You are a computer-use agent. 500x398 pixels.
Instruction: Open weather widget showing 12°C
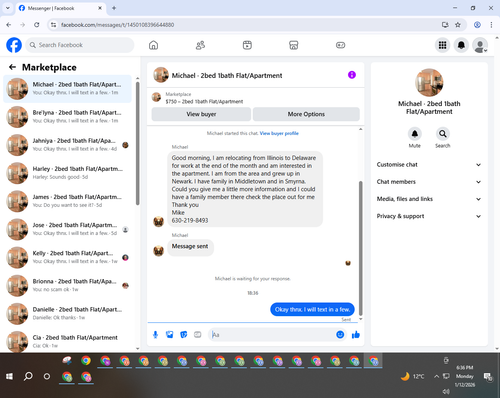[x=413, y=376]
